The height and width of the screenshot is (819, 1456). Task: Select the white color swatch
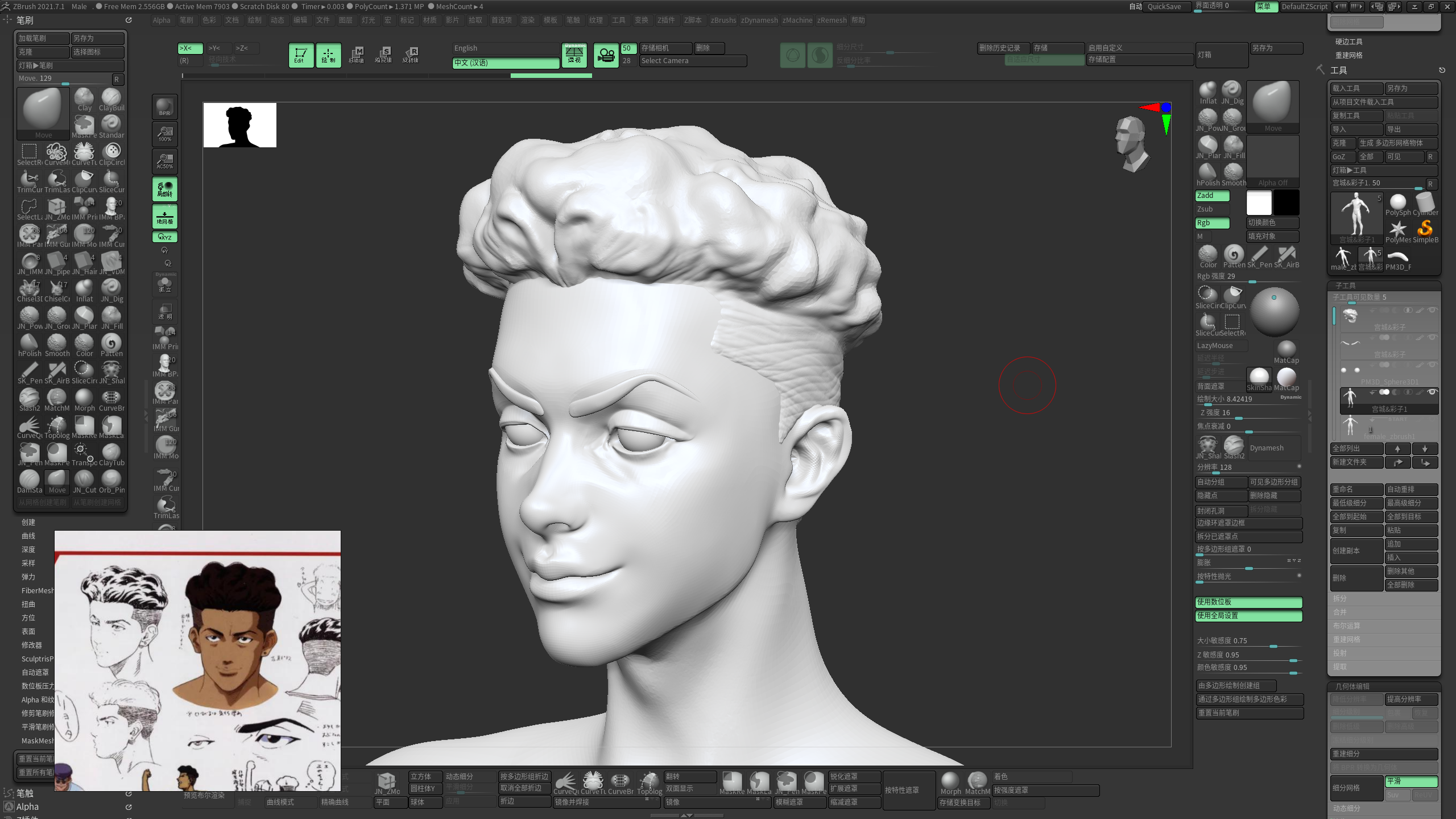1259,202
